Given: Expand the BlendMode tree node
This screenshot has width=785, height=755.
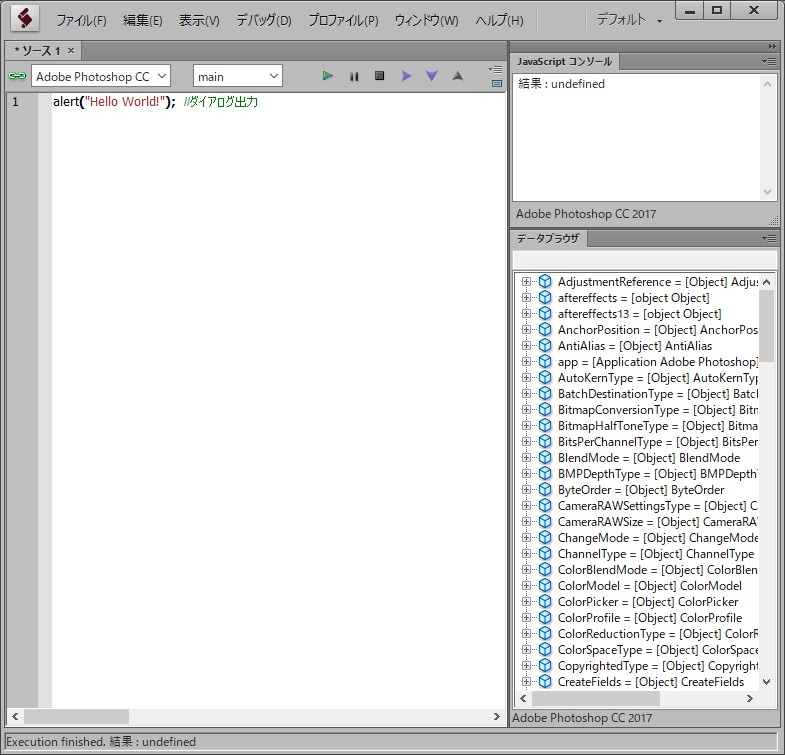Looking at the screenshot, I should [527, 458].
